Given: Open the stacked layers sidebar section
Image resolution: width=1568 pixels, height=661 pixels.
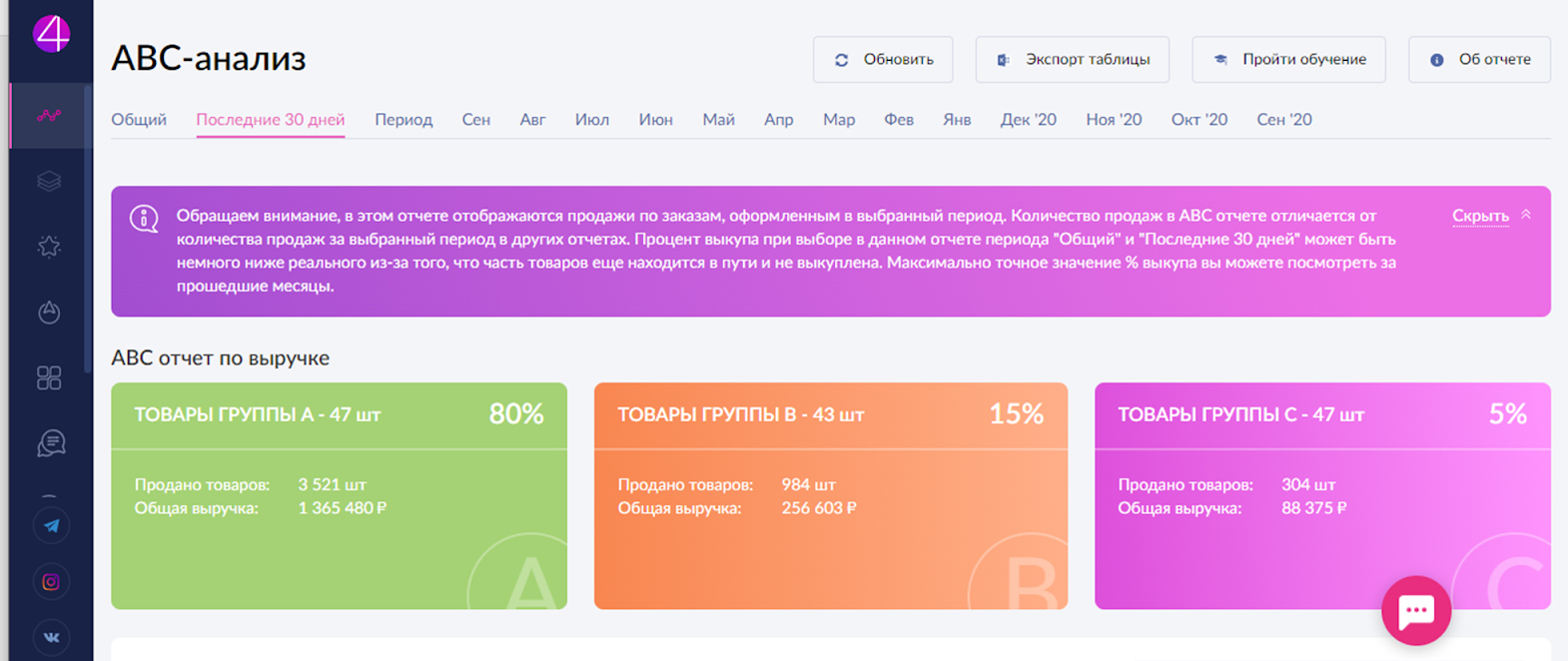Looking at the screenshot, I should click(x=49, y=181).
